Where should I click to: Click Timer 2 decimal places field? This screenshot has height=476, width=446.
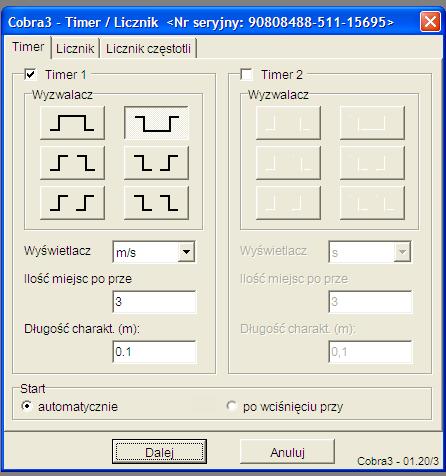[371, 302]
